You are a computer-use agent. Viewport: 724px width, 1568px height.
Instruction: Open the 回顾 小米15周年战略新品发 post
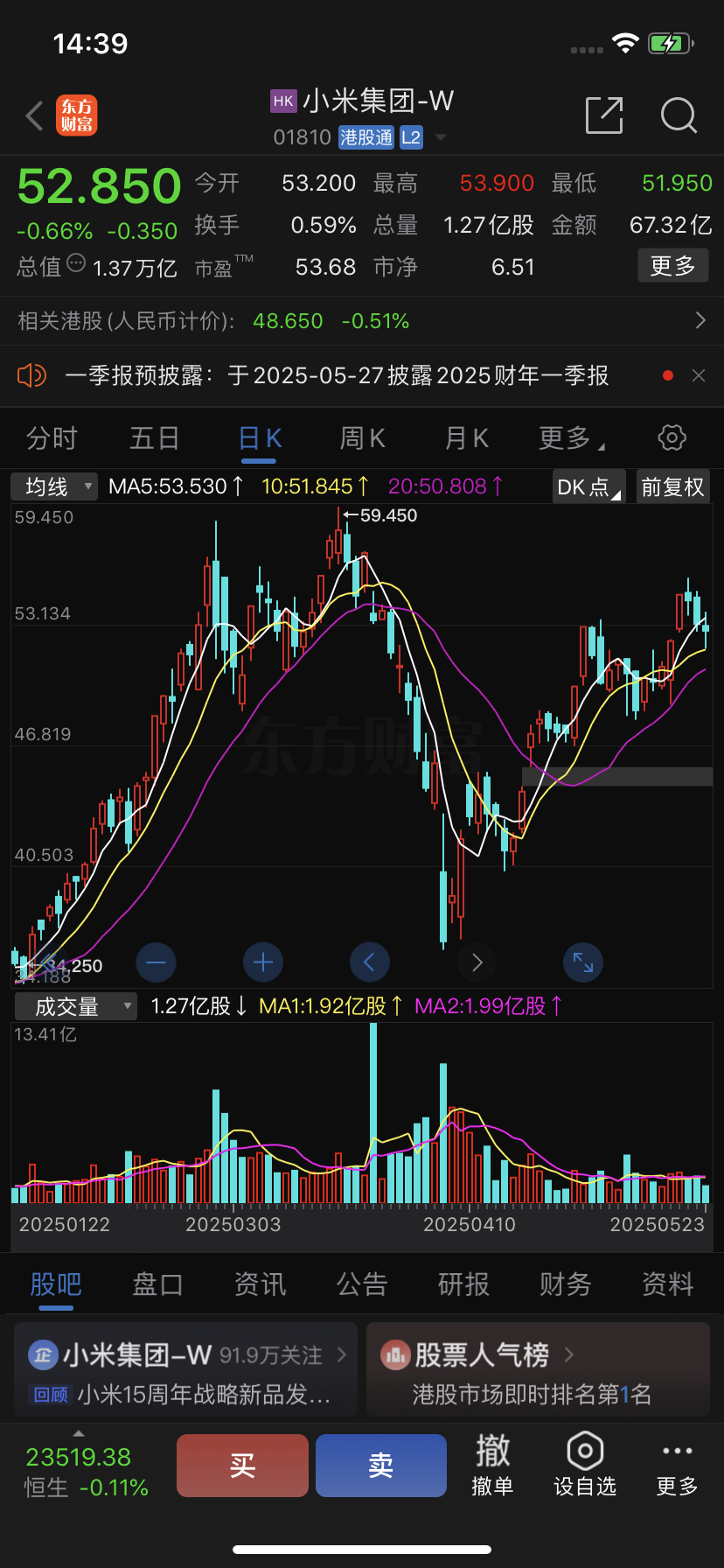tap(182, 1394)
